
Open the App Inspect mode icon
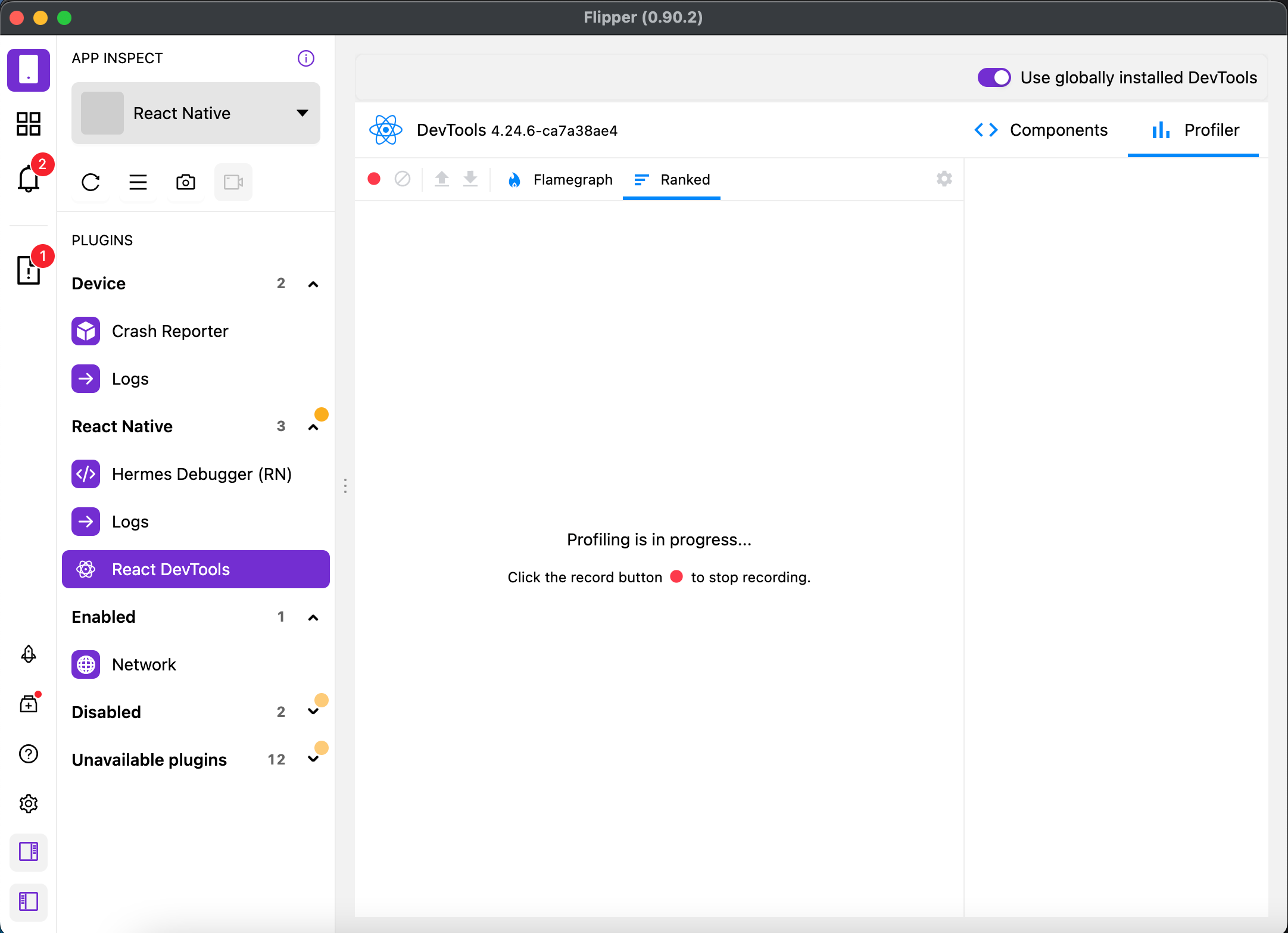pyautogui.click(x=28, y=70)
